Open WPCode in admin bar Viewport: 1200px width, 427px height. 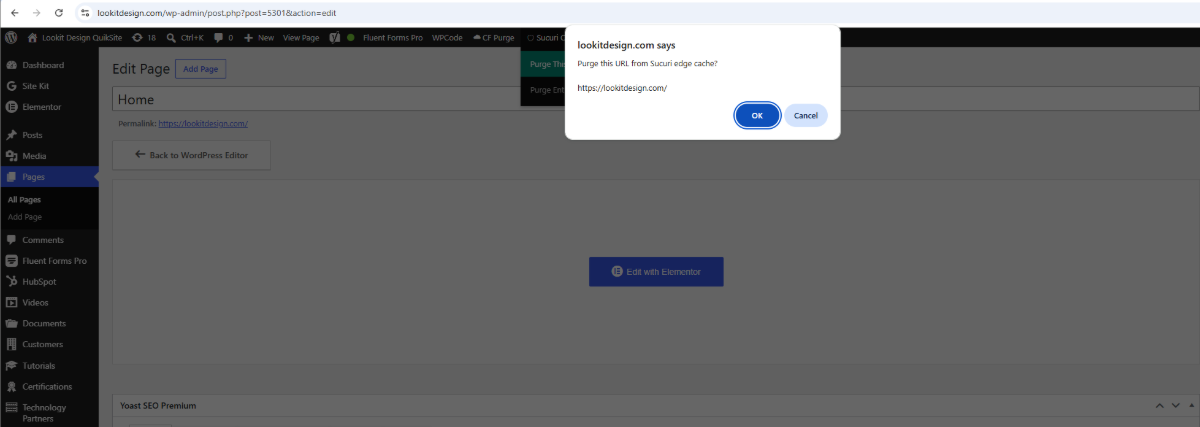point(447,37)
